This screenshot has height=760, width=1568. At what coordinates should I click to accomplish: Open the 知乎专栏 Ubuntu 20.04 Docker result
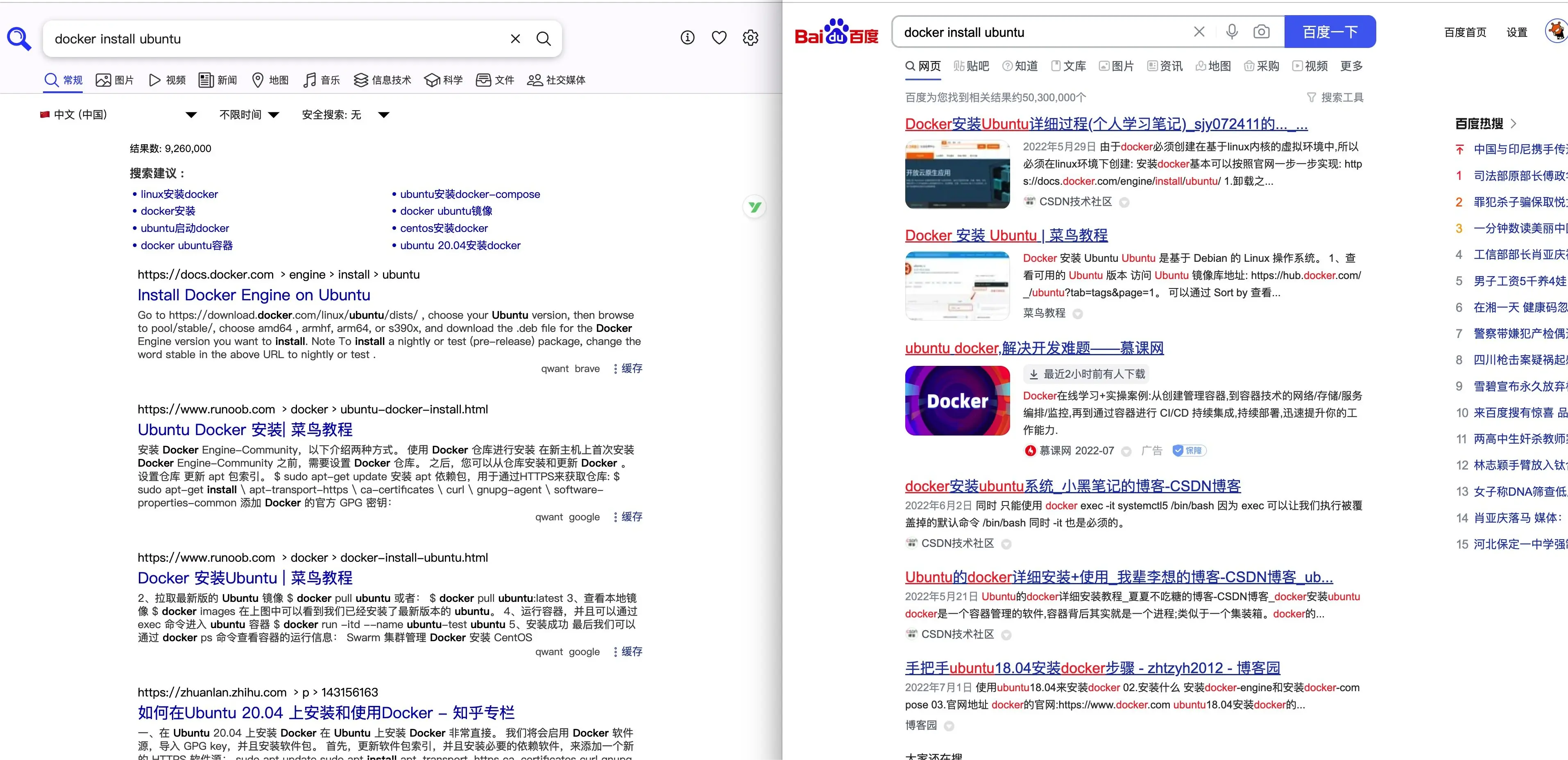[x=326, y=712]
